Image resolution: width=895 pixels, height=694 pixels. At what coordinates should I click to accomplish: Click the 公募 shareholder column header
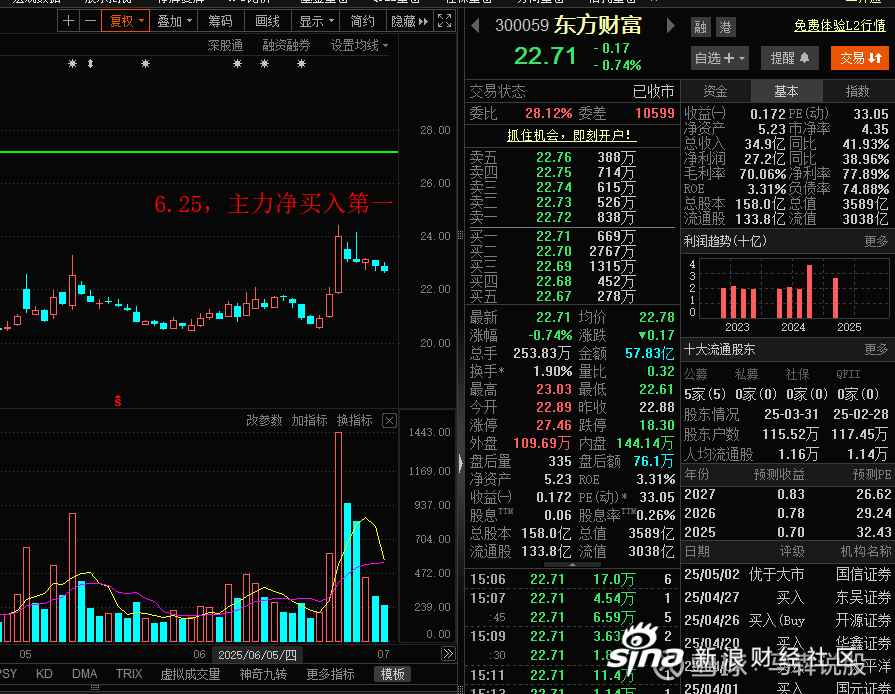pos(695,374)
